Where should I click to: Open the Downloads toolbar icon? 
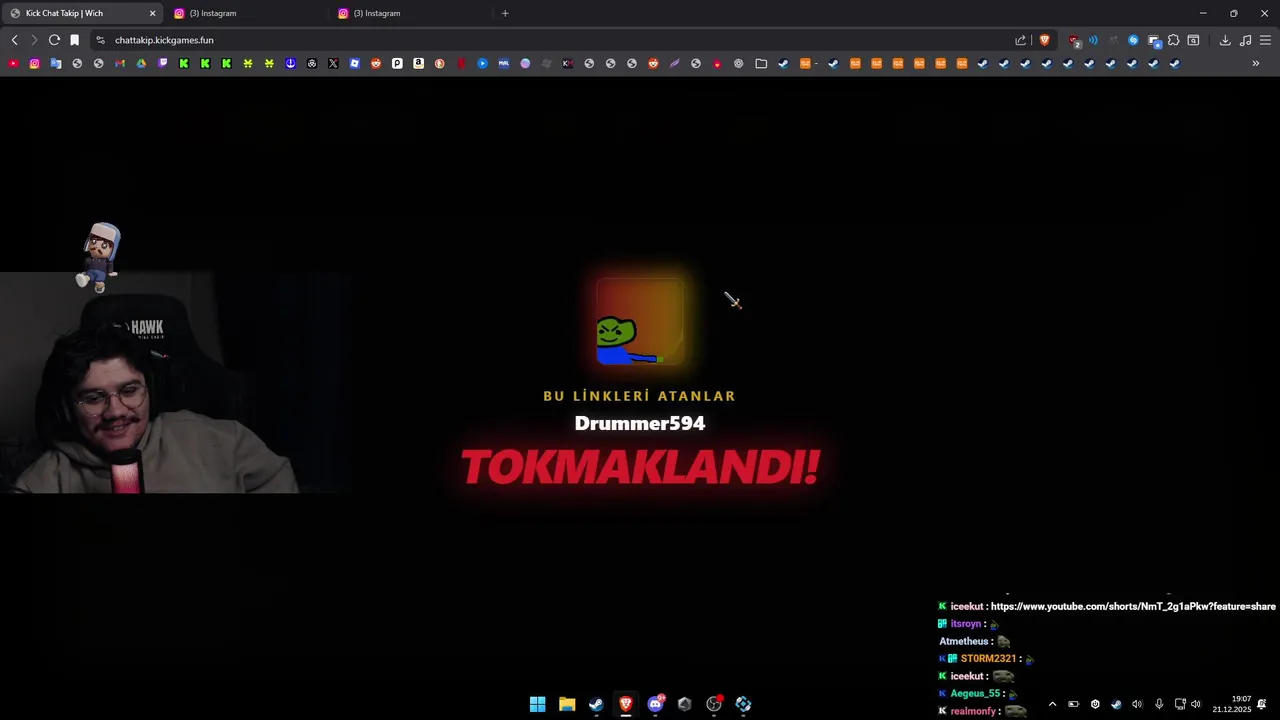click(x=1225, y=40)
